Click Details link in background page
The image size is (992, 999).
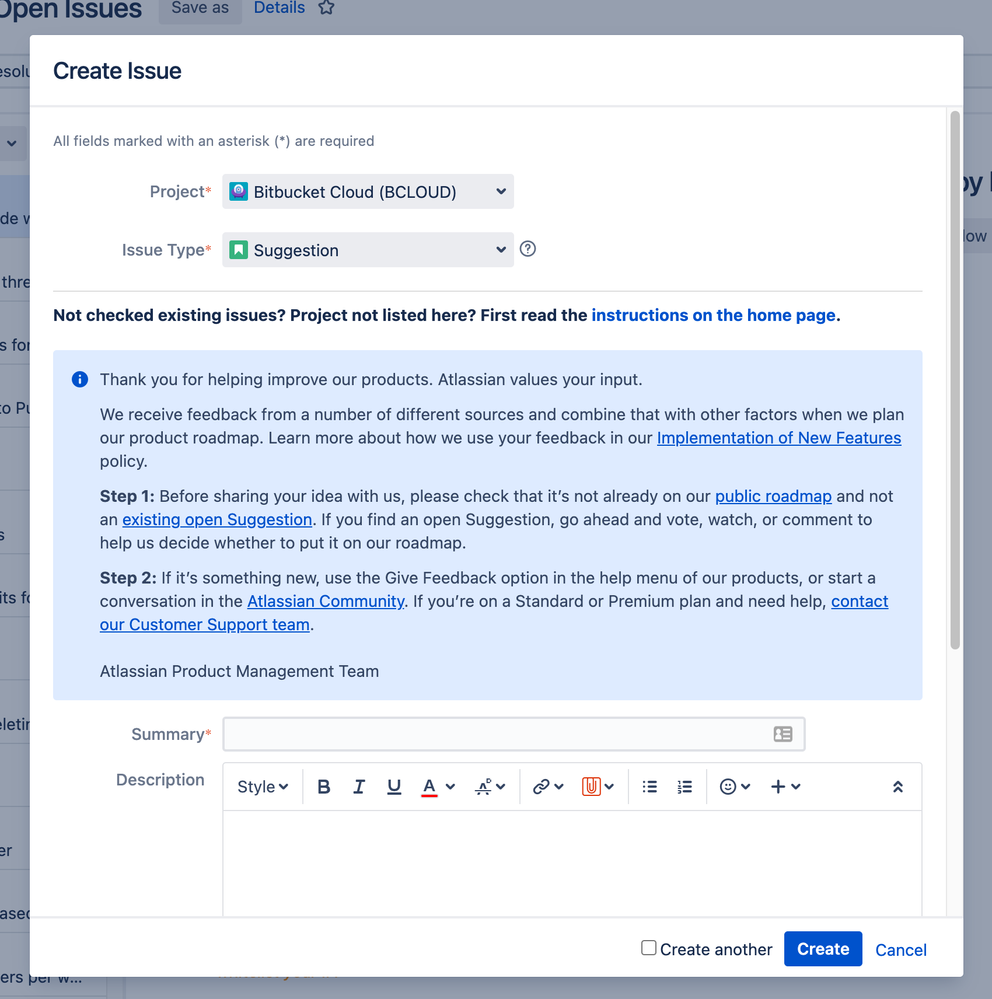[279, 8]
